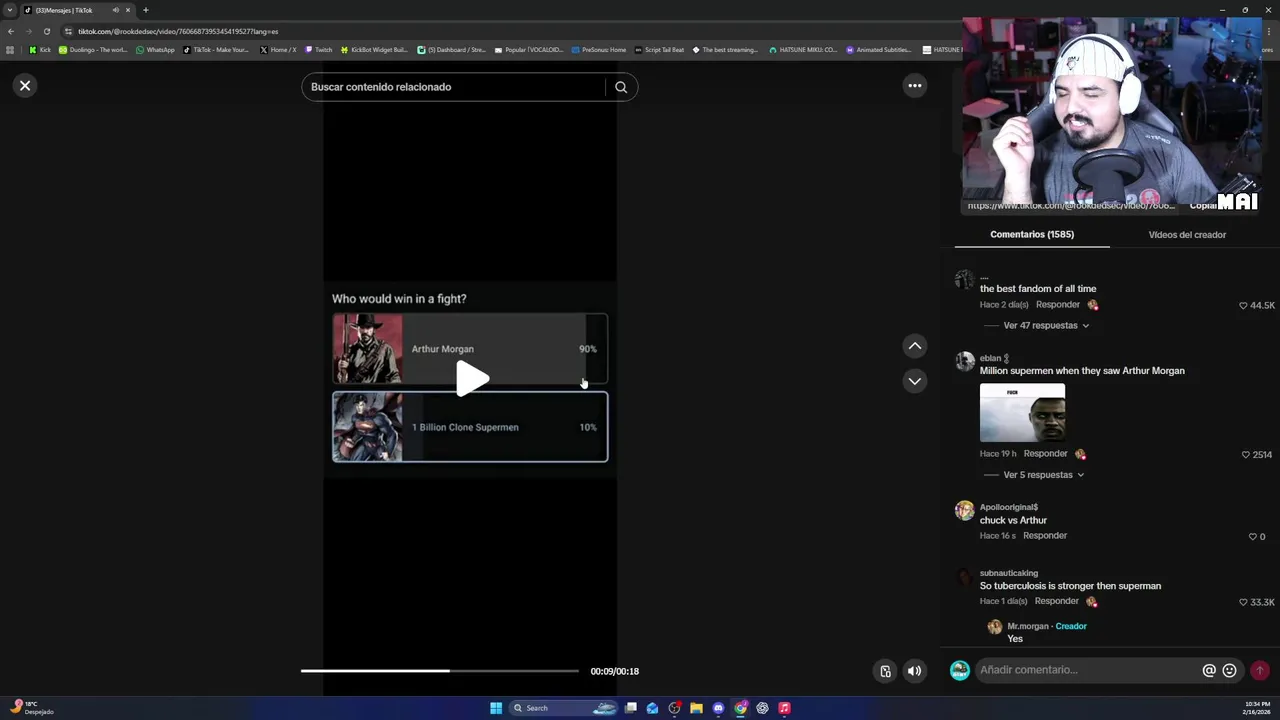Open the Kick bookmark
Screen dimensions: 1280x720
pyautogui.click(x=39, y=50)
